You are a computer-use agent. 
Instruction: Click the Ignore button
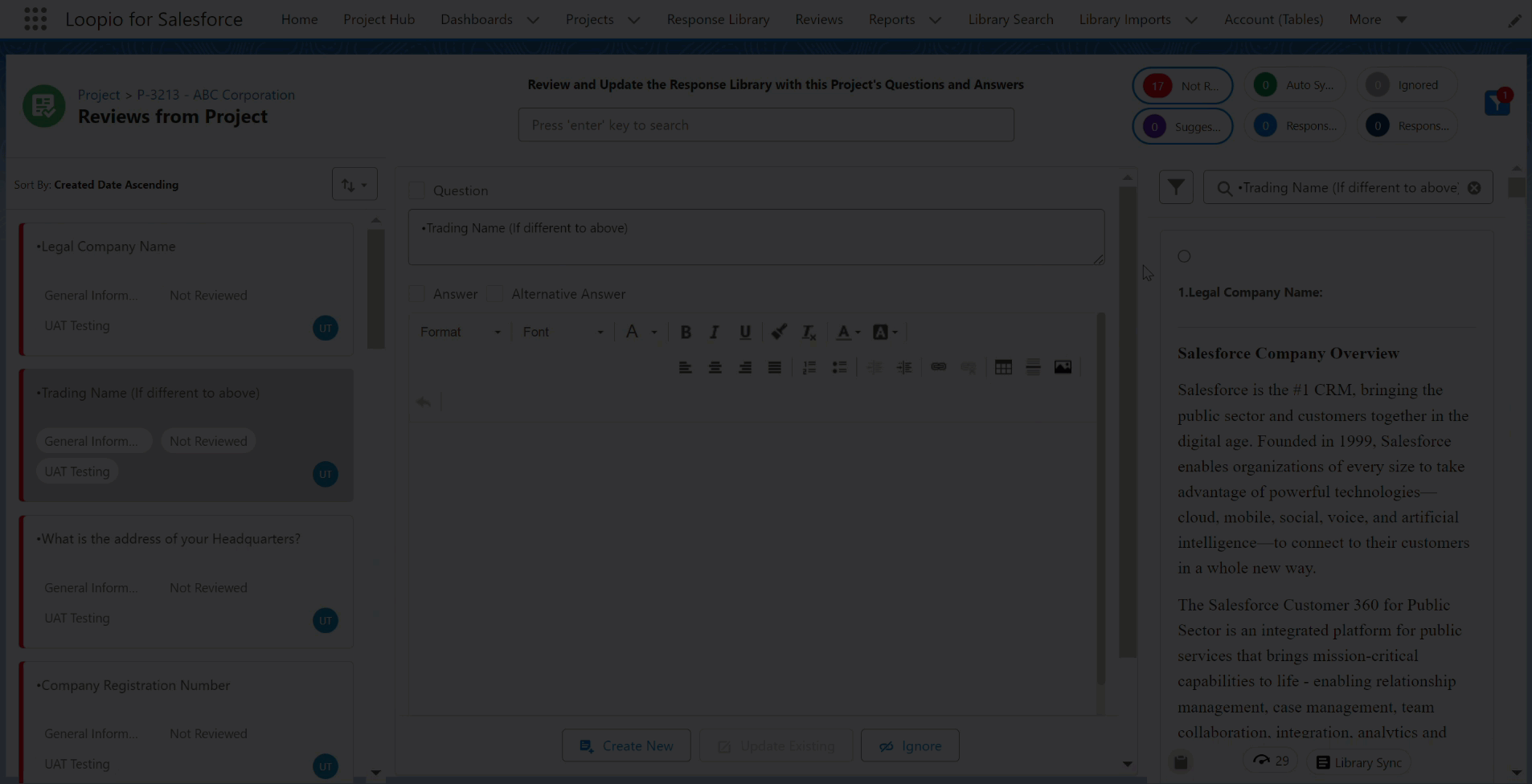[910, 745]
